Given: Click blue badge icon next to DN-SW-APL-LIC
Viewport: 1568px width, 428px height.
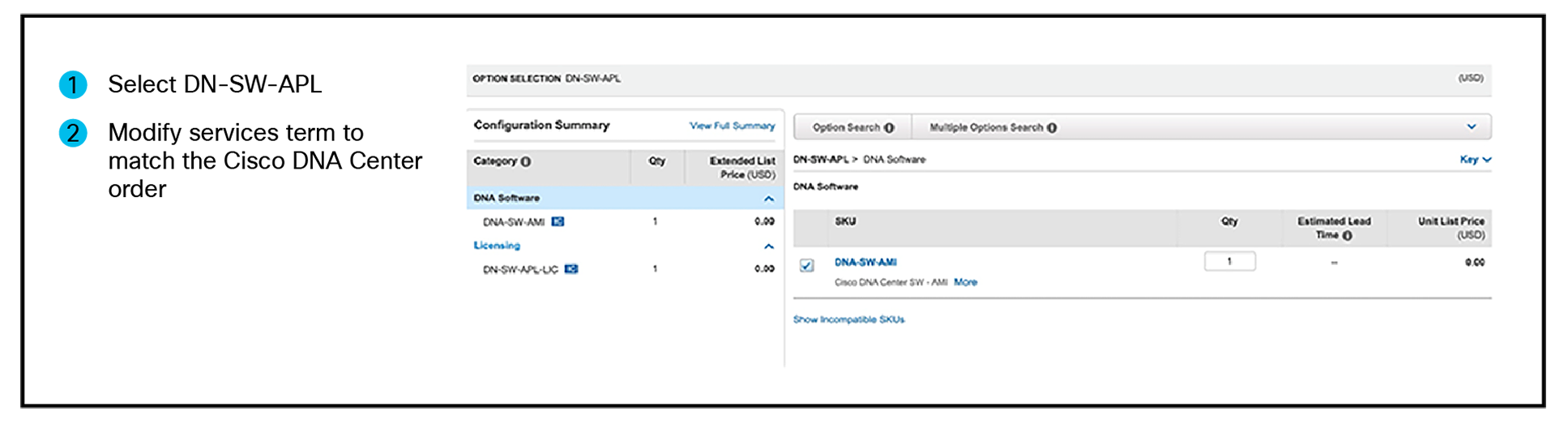Looking at the screenshot, I should click(571, 269).
